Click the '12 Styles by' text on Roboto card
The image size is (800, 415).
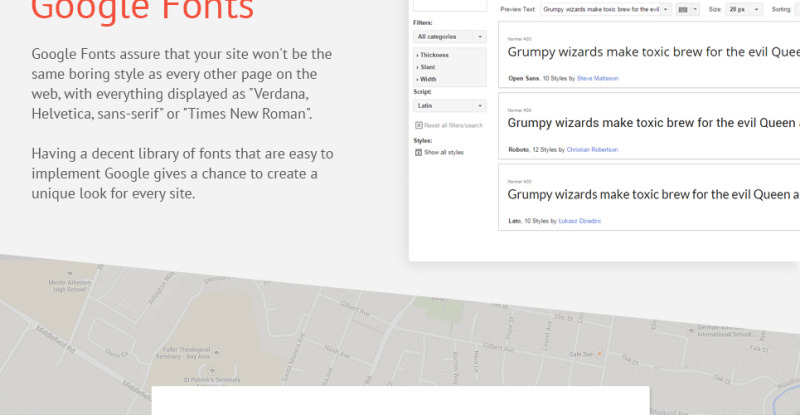pos(548,150)
